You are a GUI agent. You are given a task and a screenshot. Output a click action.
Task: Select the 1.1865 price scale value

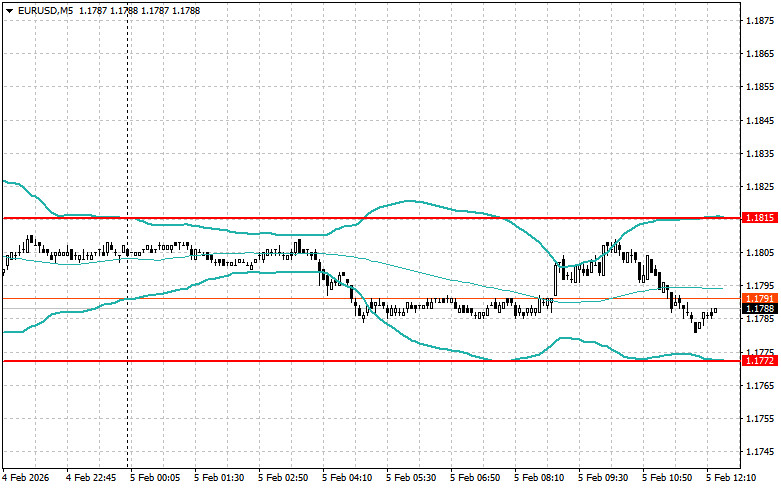pyautogui.click(x=760, y=53)
